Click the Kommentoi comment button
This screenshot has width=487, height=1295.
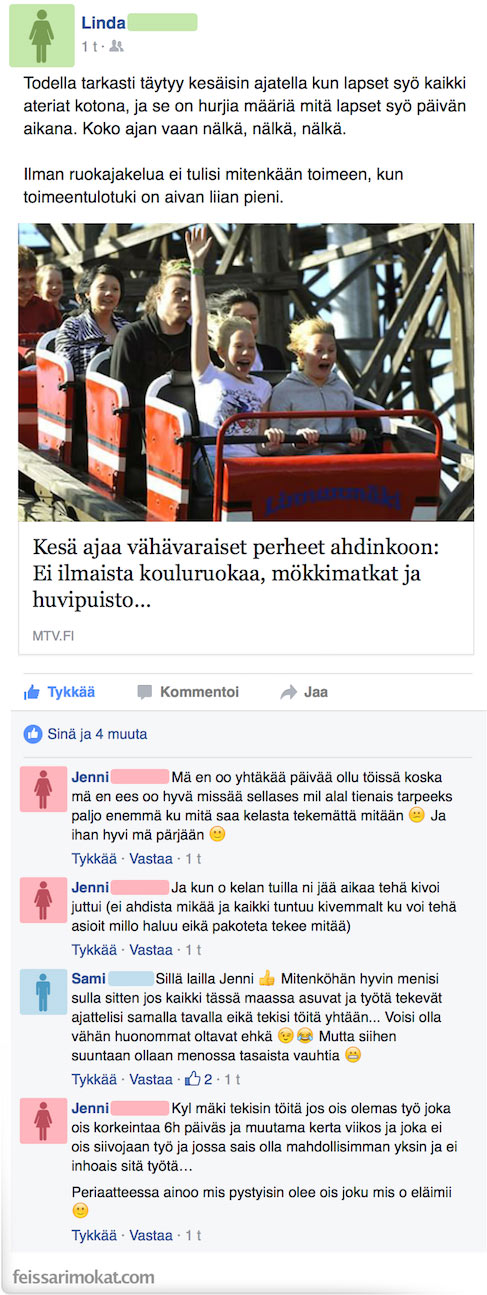click(x=188, y=692)
